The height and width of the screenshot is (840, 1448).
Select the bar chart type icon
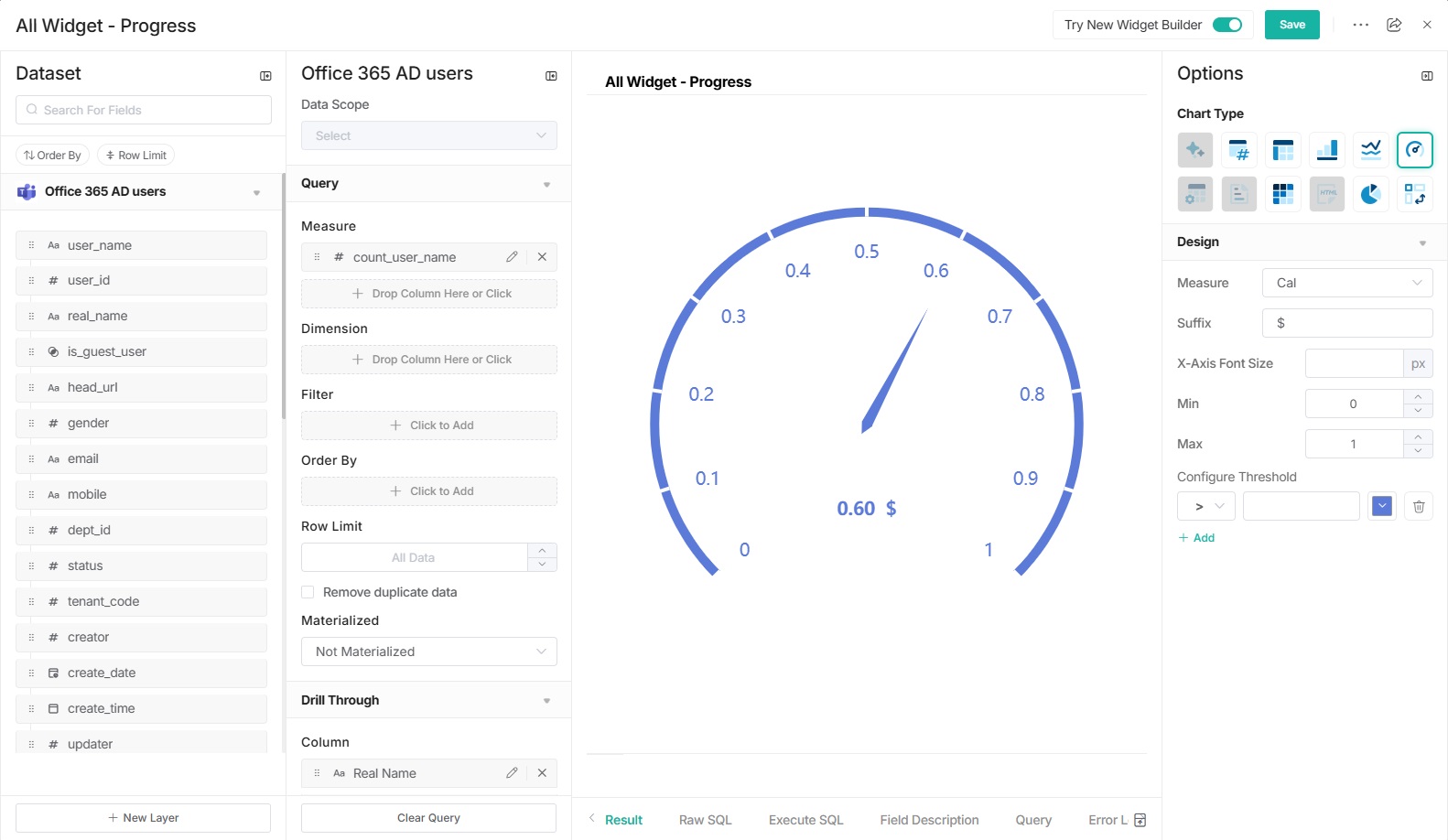1326,150
